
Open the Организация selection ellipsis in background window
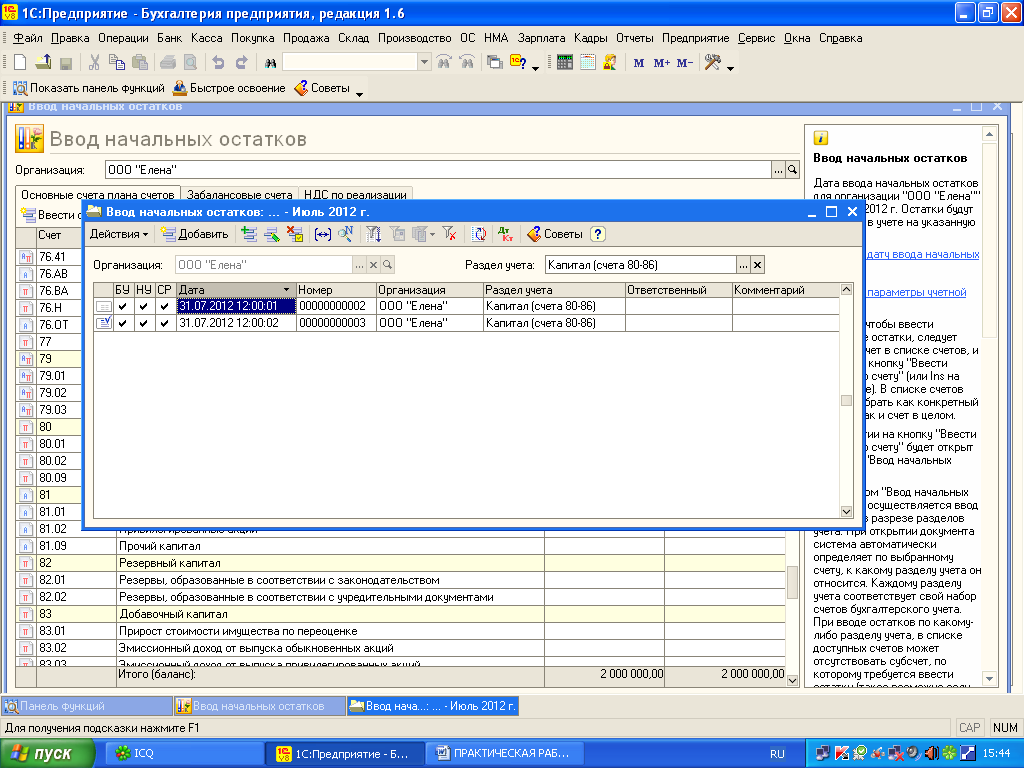[778, 170]
